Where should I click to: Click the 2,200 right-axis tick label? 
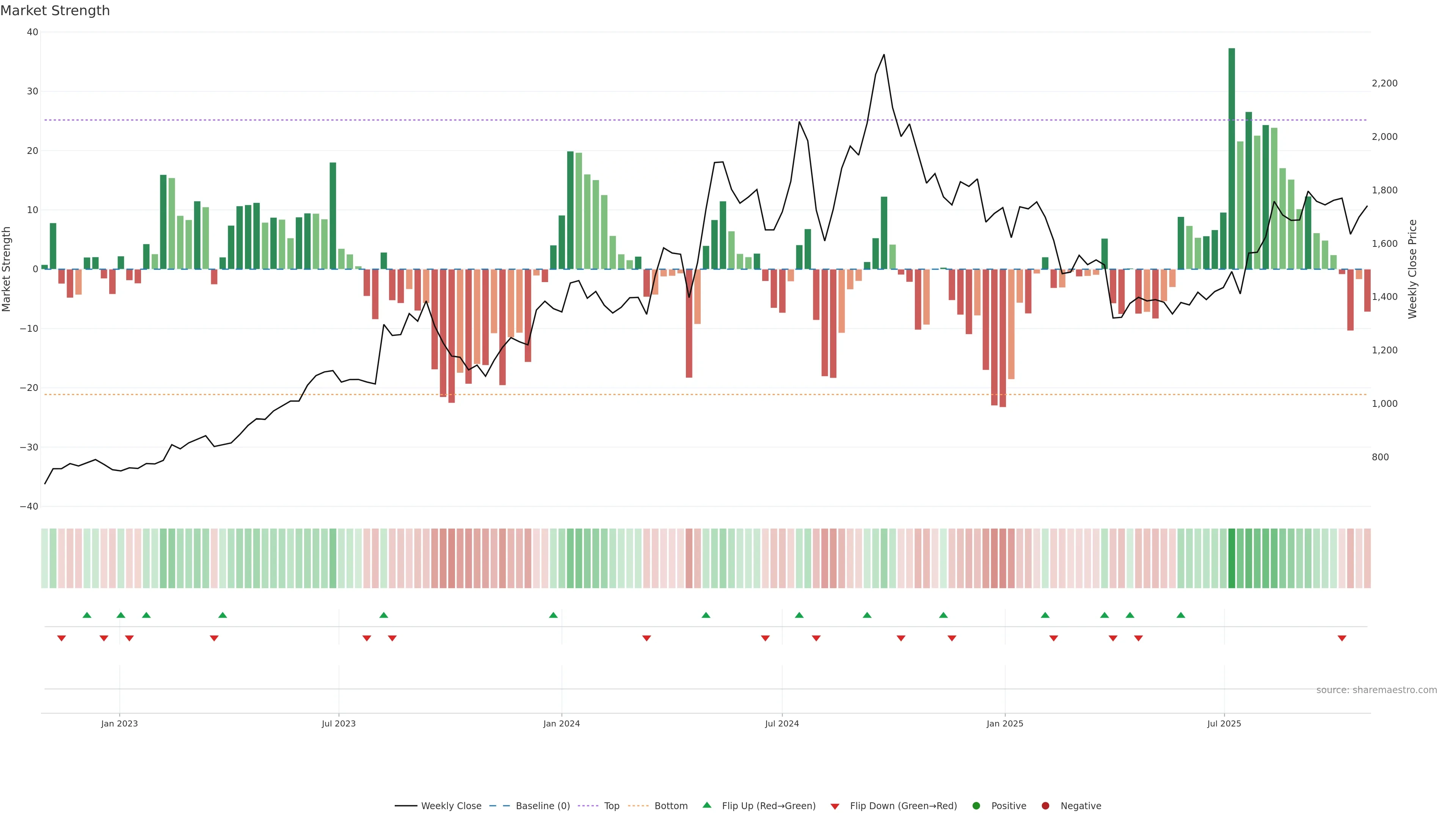1384,83
